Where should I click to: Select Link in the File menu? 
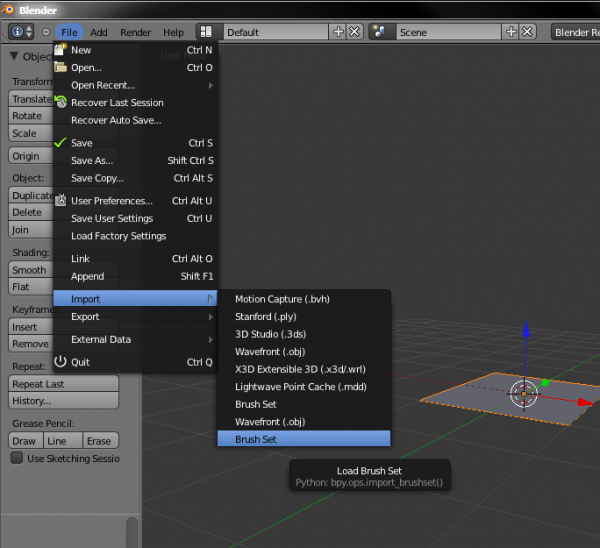(136, 259)
